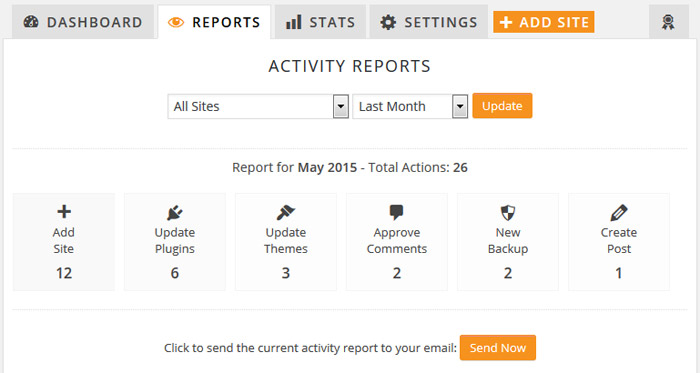Click the Update Themes brush icon
700x373 pixels.
pyautogui.click(x=286, y=213)
